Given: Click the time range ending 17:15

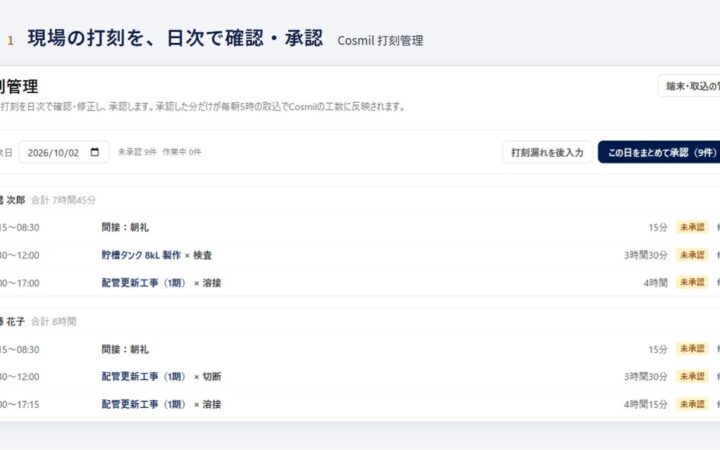Looking at the screenshot, I should [19, 405].
